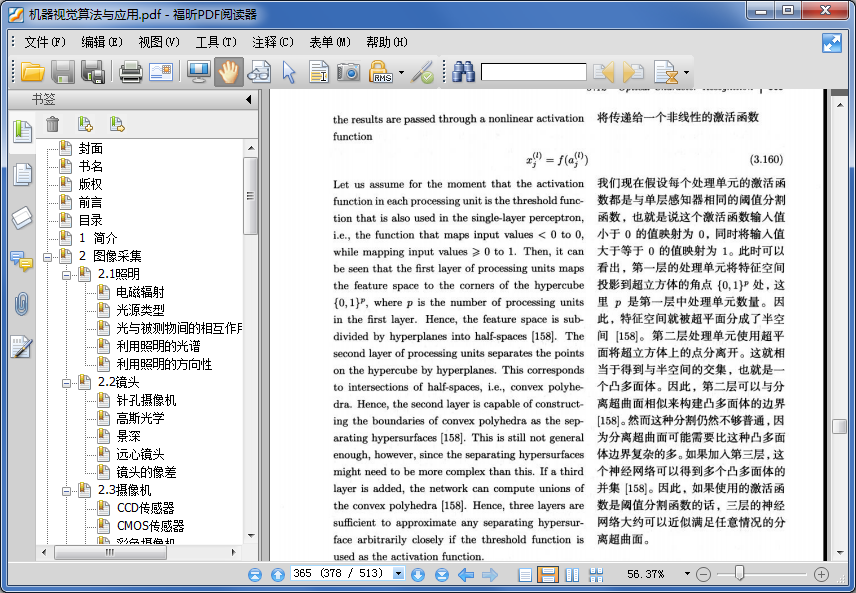The image size is (856, 593).
Task: Jump to the last page button
Action: click(x=442, y=574)
